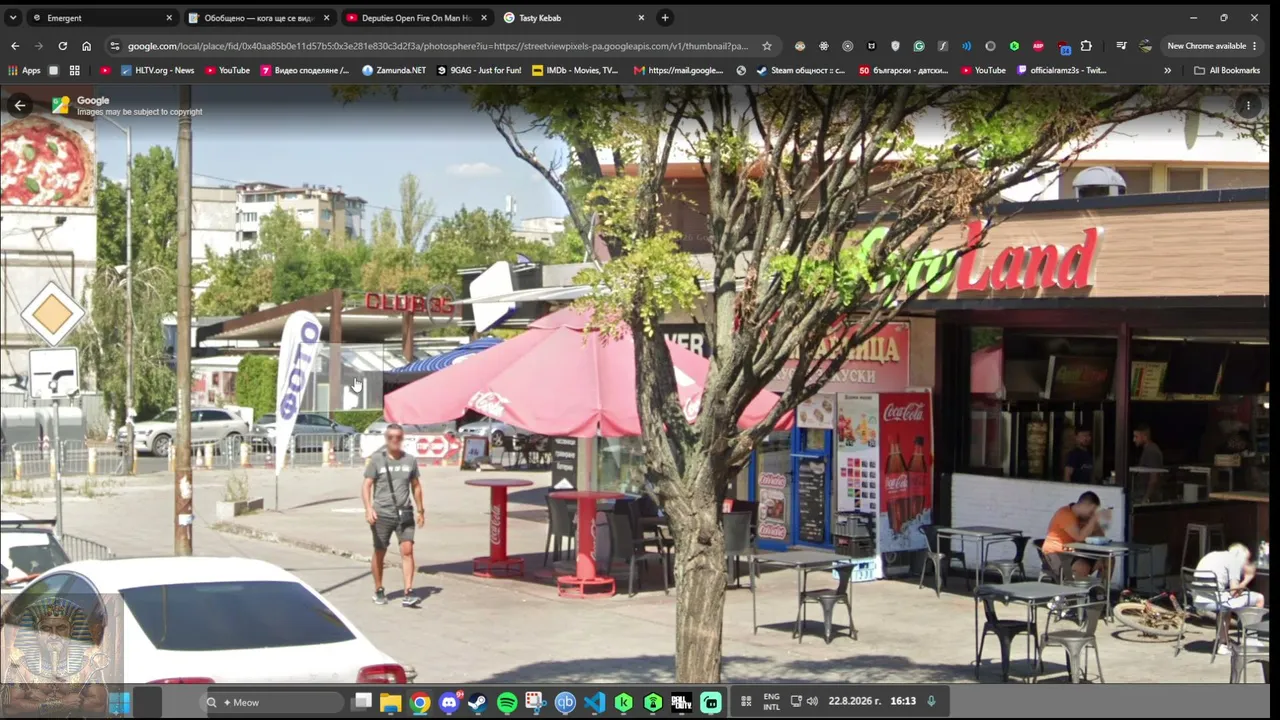
Task: Show more bookmarks with the chevron
Action: click(x=1167, y=71)
